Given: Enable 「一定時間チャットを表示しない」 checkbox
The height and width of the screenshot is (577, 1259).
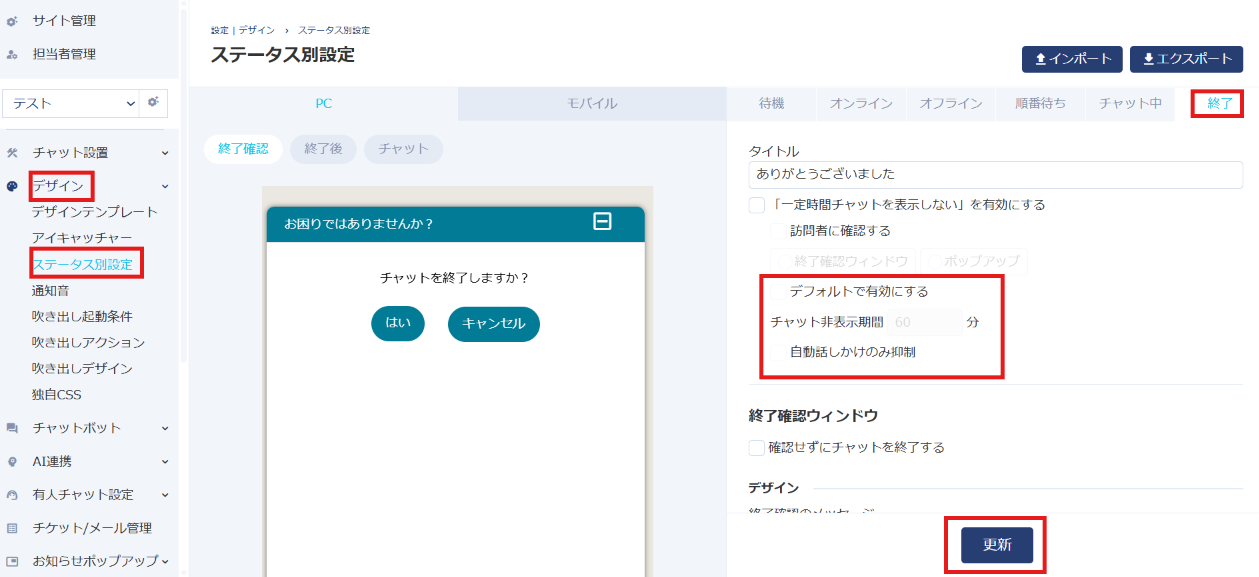Looking at the screenshot, I should click(x=757, y=205).
